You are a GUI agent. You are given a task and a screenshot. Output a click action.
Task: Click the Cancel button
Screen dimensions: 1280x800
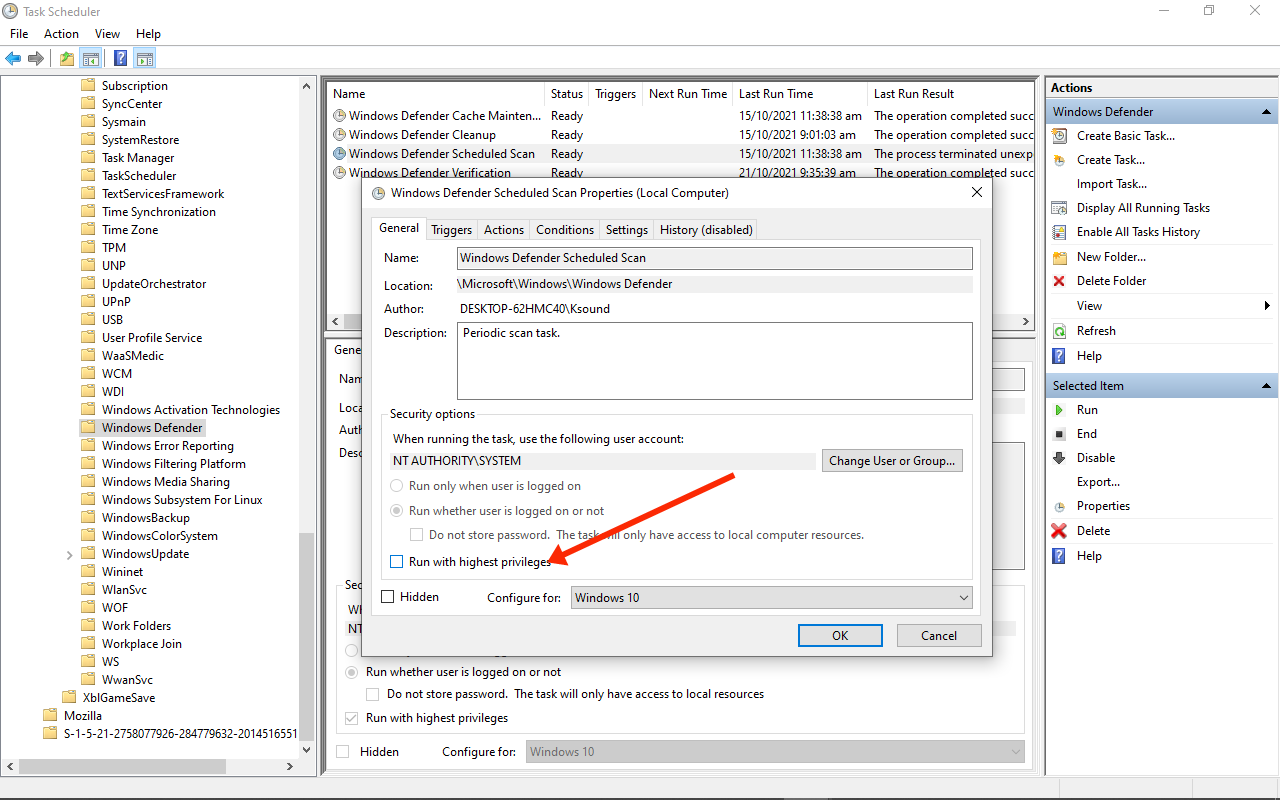939,635
